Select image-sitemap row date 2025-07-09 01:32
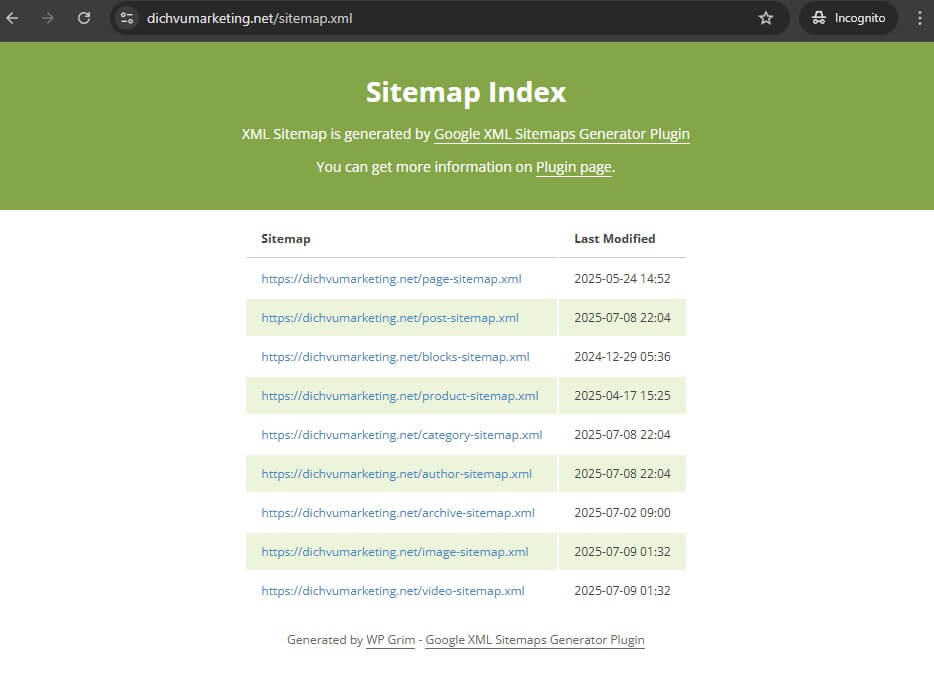Viewport: 934px width, 676px height. coord(622,552)
